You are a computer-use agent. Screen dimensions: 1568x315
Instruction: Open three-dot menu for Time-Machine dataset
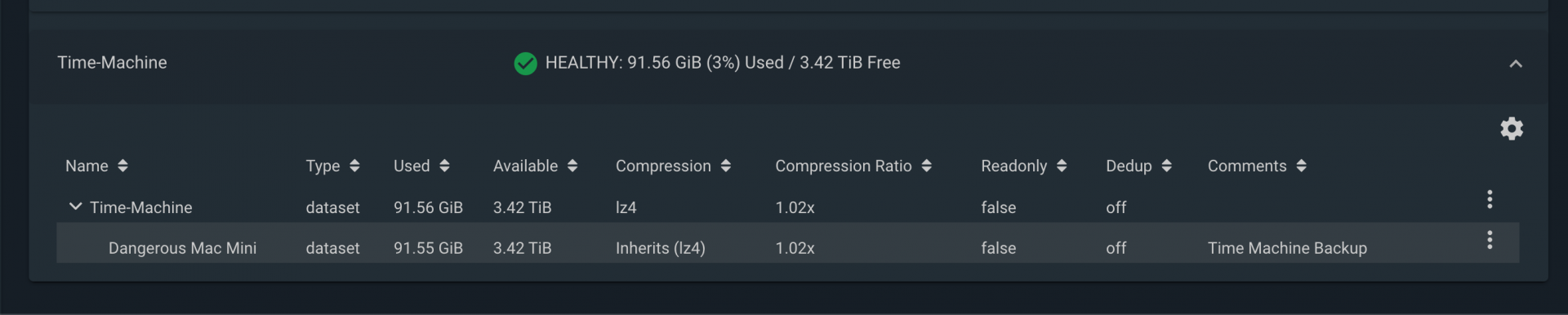coord(1490,200)
